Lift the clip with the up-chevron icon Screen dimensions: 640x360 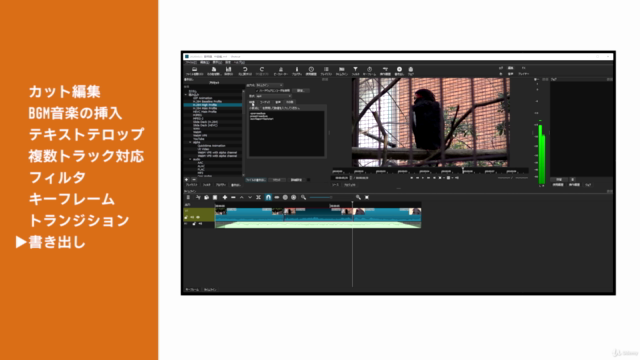point(242,198)
